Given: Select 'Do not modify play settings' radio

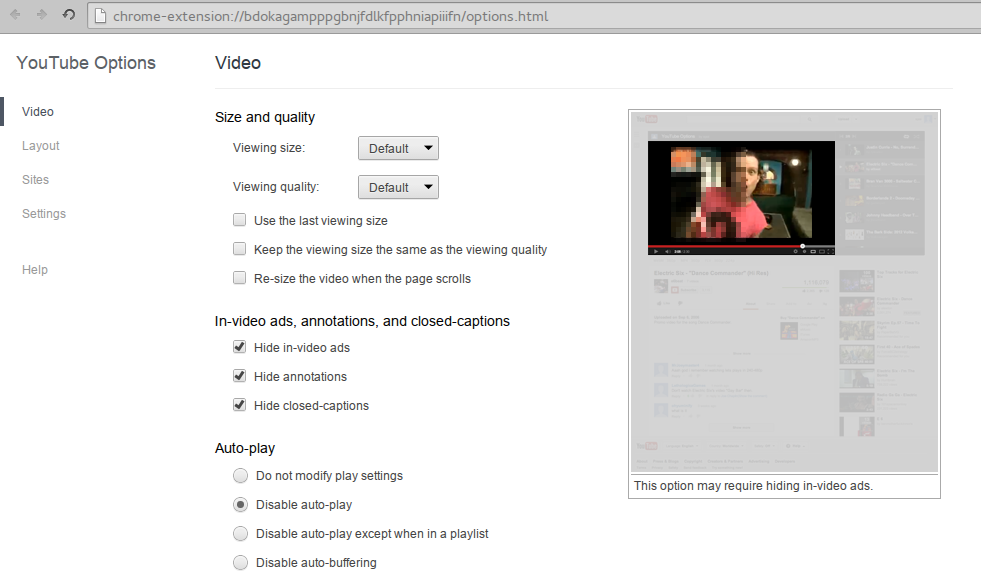Looking at the screenshot, I should [240, 475].
